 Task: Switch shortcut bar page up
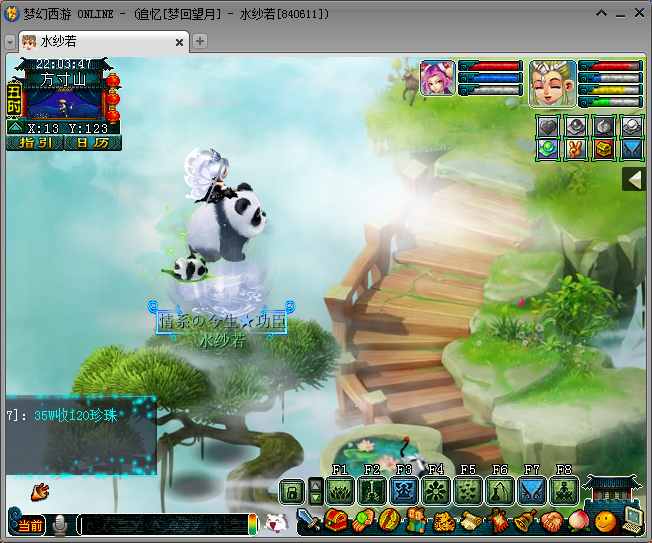tap(316, 485)
